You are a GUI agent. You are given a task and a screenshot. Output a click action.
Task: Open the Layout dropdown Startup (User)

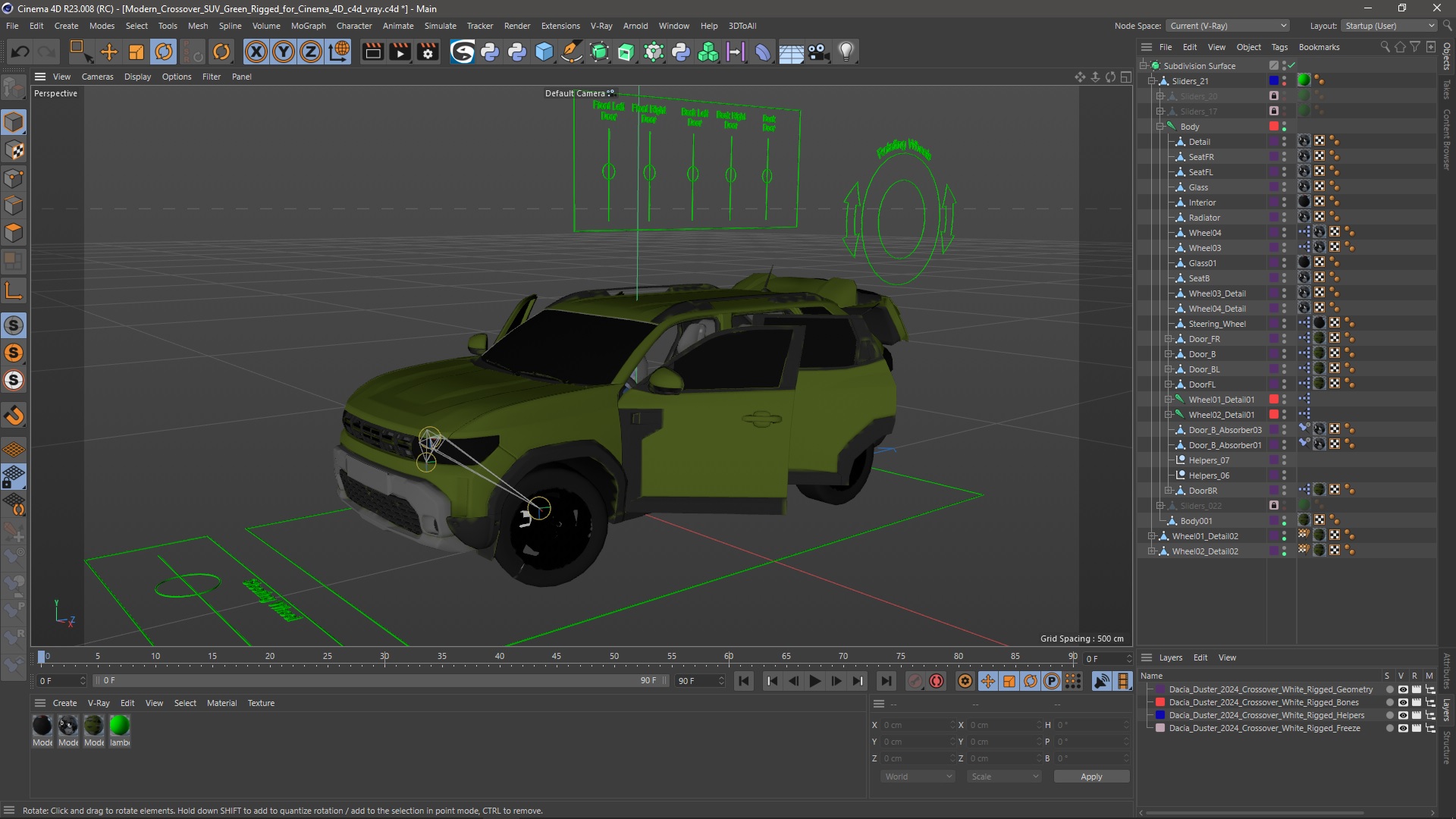tap(1389, 26)
